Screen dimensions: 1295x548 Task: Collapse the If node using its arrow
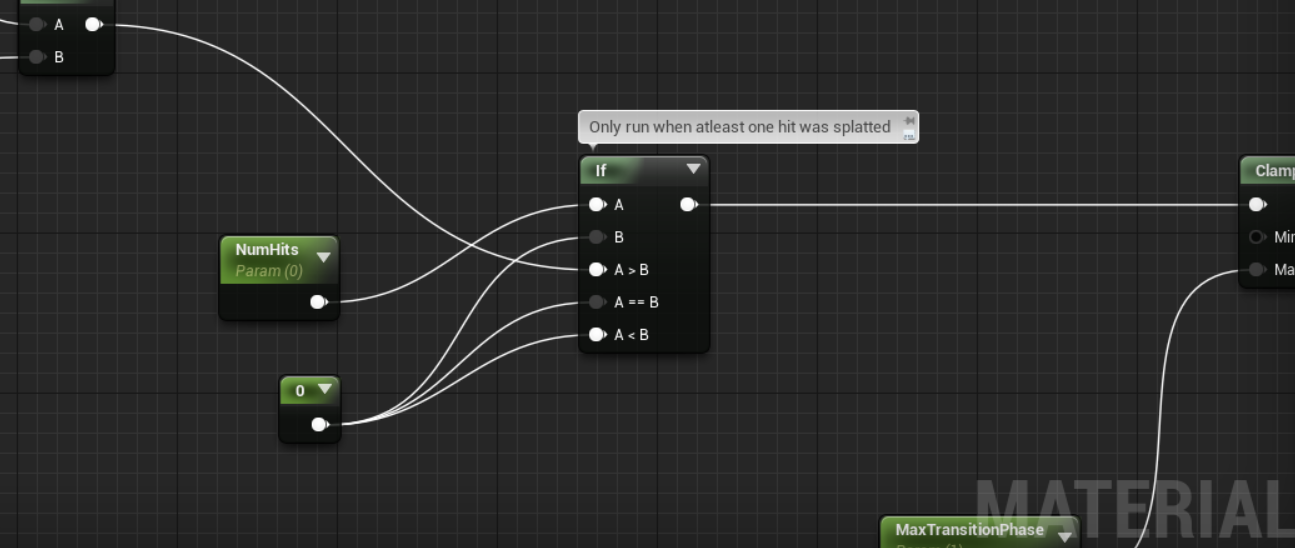693,170
